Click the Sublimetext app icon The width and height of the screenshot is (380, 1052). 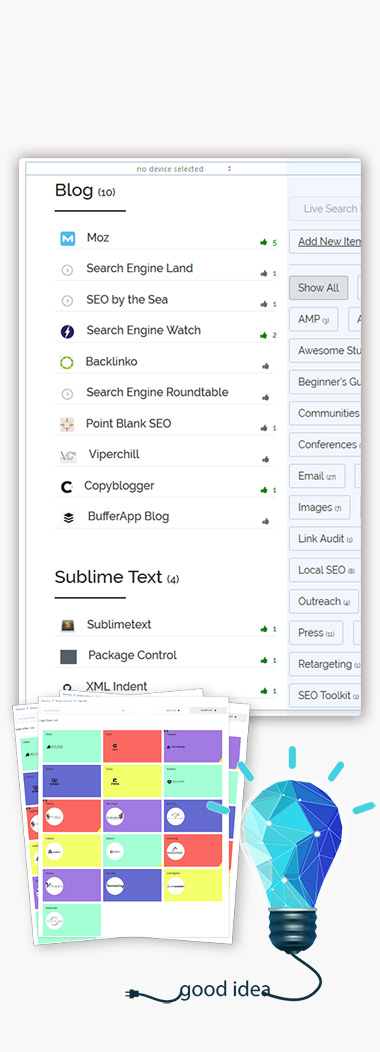tap(66, 625)
